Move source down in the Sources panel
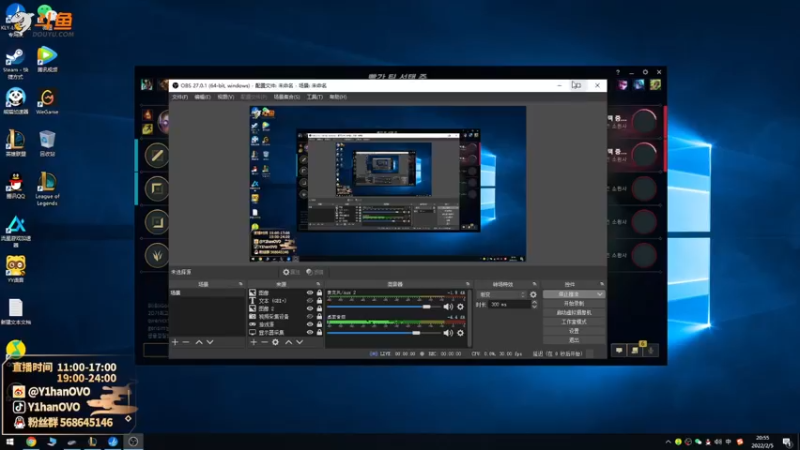 point(299,342)
